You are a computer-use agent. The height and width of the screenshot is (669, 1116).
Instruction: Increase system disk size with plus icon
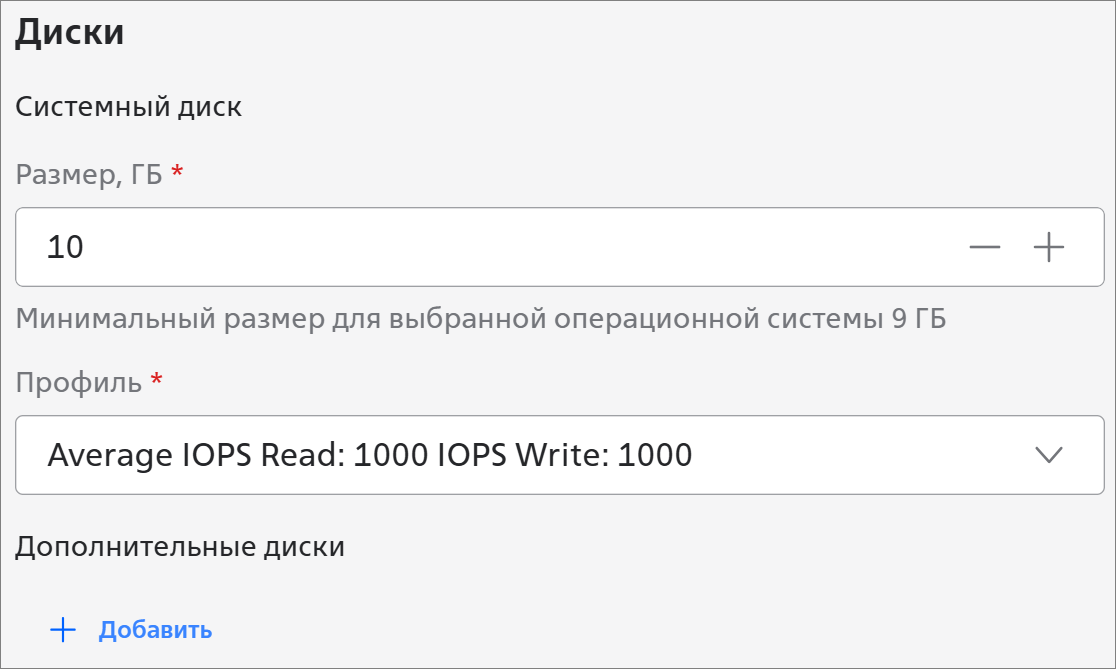point(1048,247)
